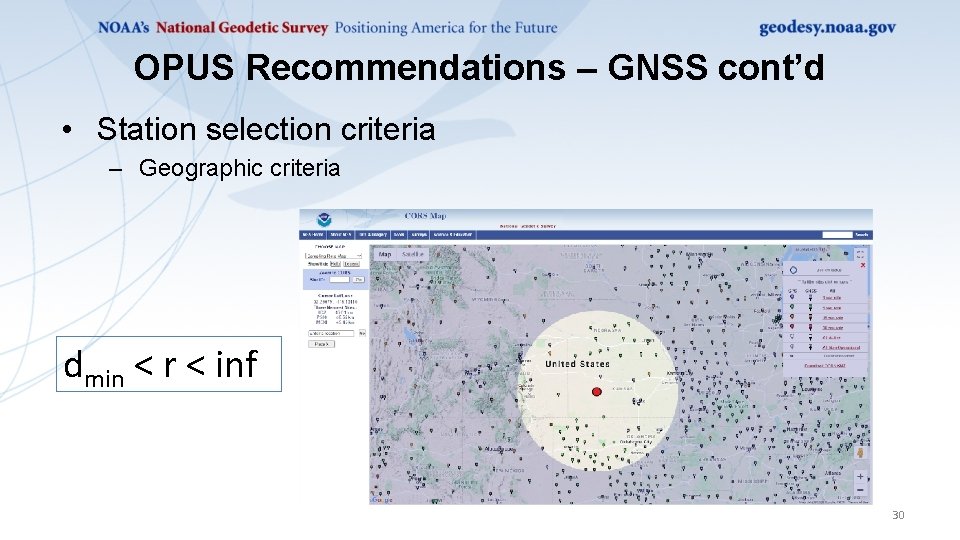Click the 'dmin < r < inf' text box

pos(169,364)
